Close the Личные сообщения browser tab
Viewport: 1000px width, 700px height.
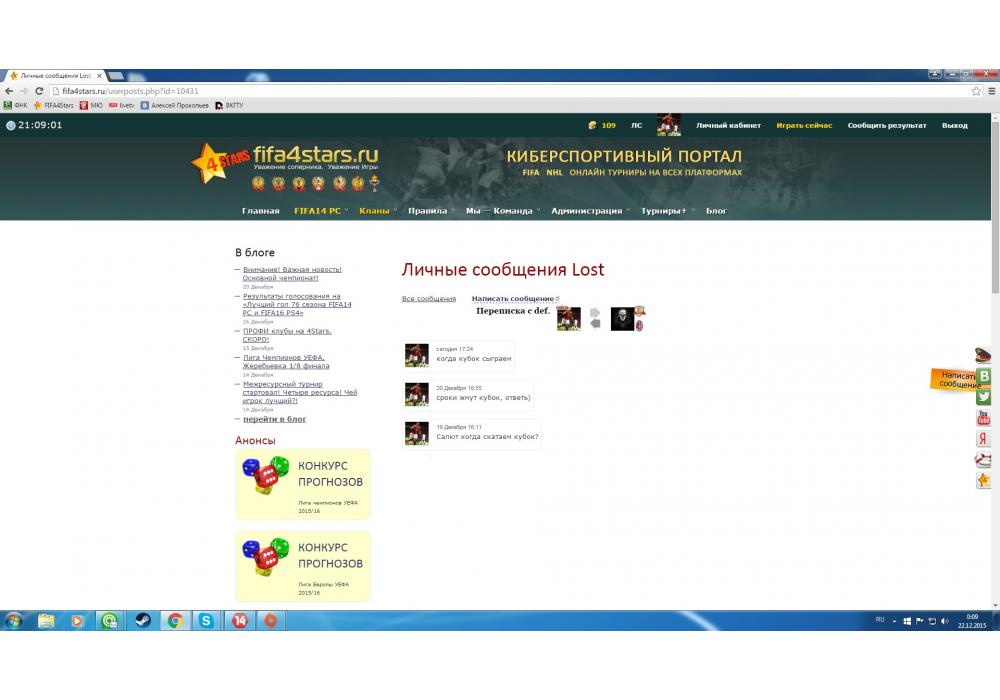pyautogui.click(x=99, y=75)
